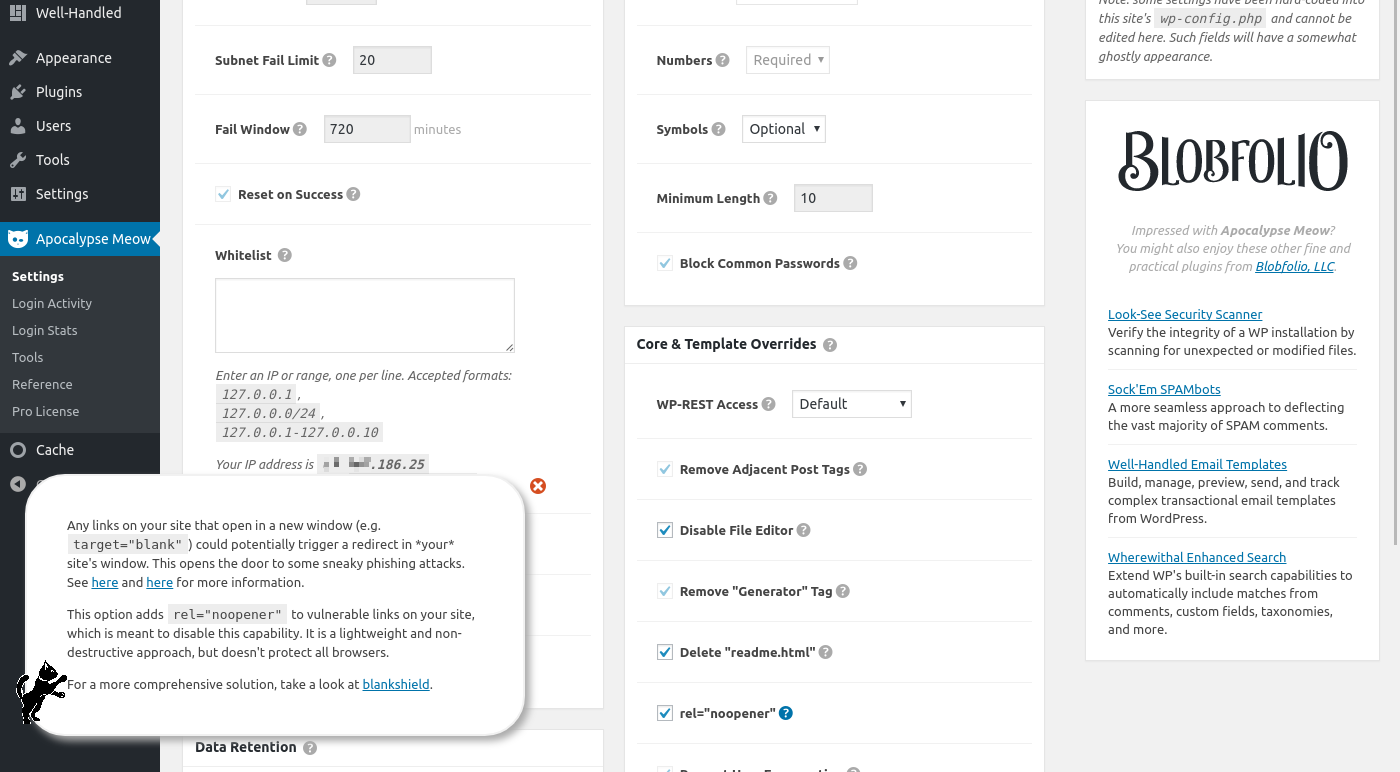Click into the Subnet Fail Limit field
The height and width of the screenshot is (772, 1400).
click(392, 60)
